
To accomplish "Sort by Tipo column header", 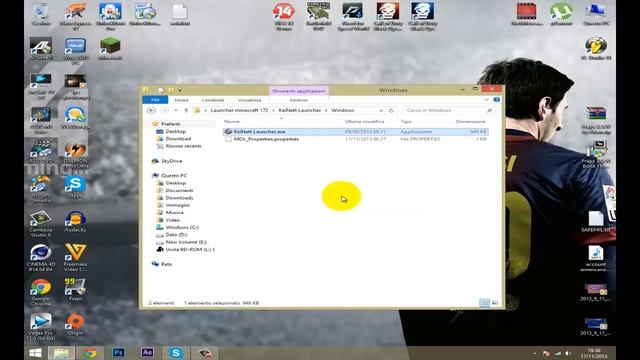I will click(x=406, y=122).
